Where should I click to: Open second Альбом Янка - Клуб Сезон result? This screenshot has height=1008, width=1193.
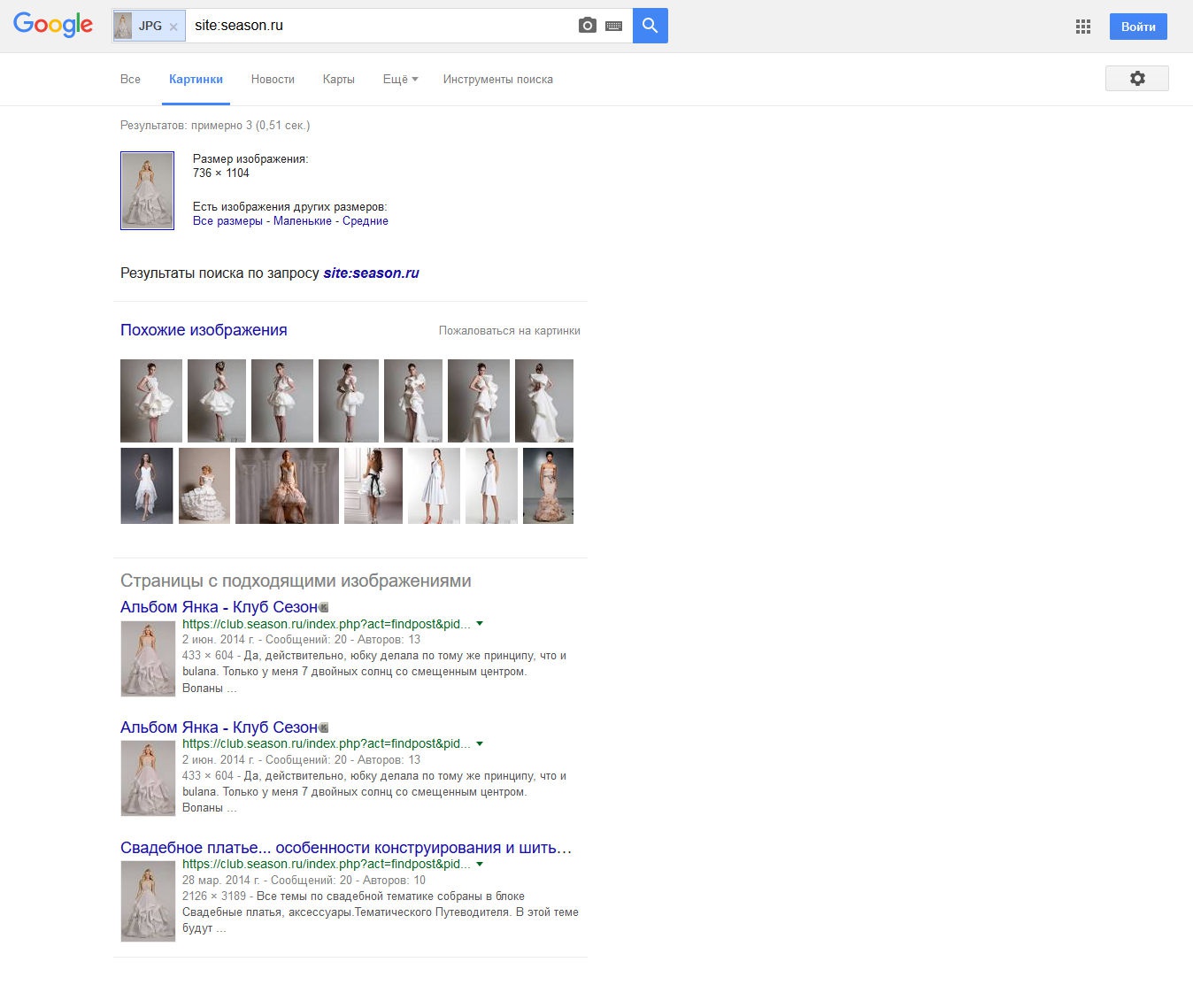click(x=219, y=727)
